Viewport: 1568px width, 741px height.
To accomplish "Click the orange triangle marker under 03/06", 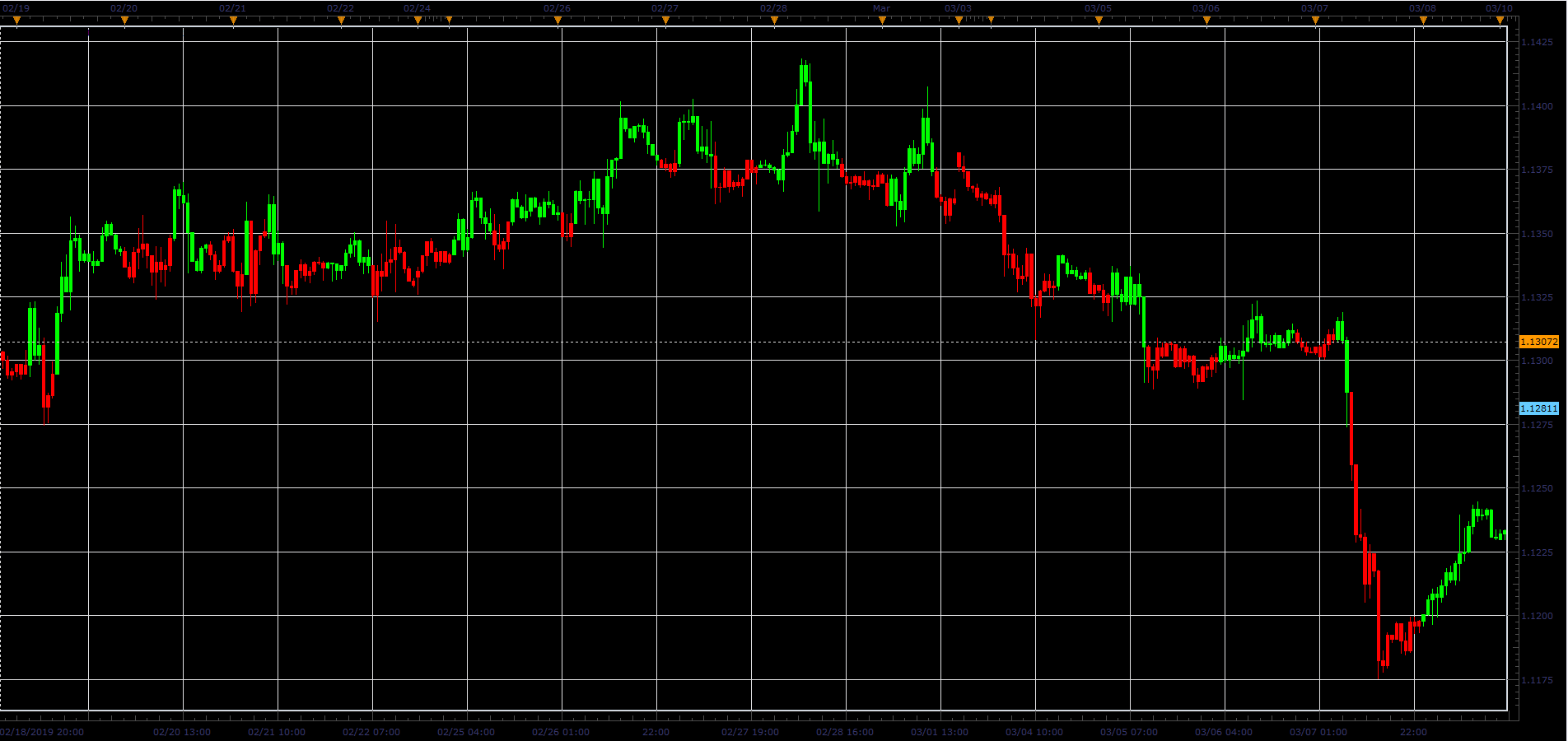I will [x=1206, y=21].
